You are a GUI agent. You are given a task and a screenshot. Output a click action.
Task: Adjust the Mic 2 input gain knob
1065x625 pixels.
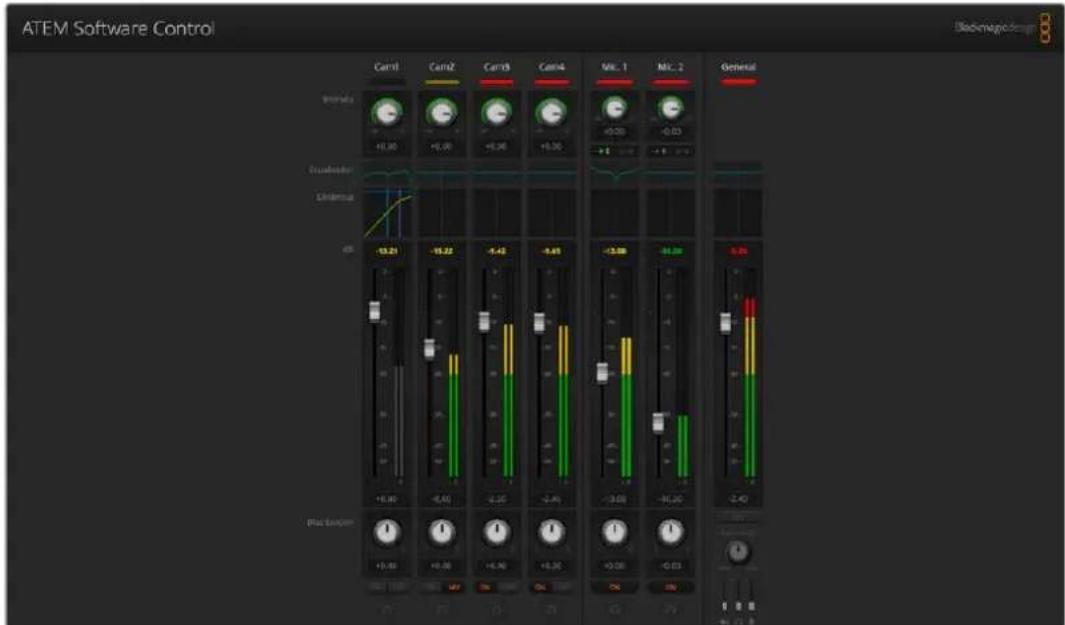click(x=670, y=107)
